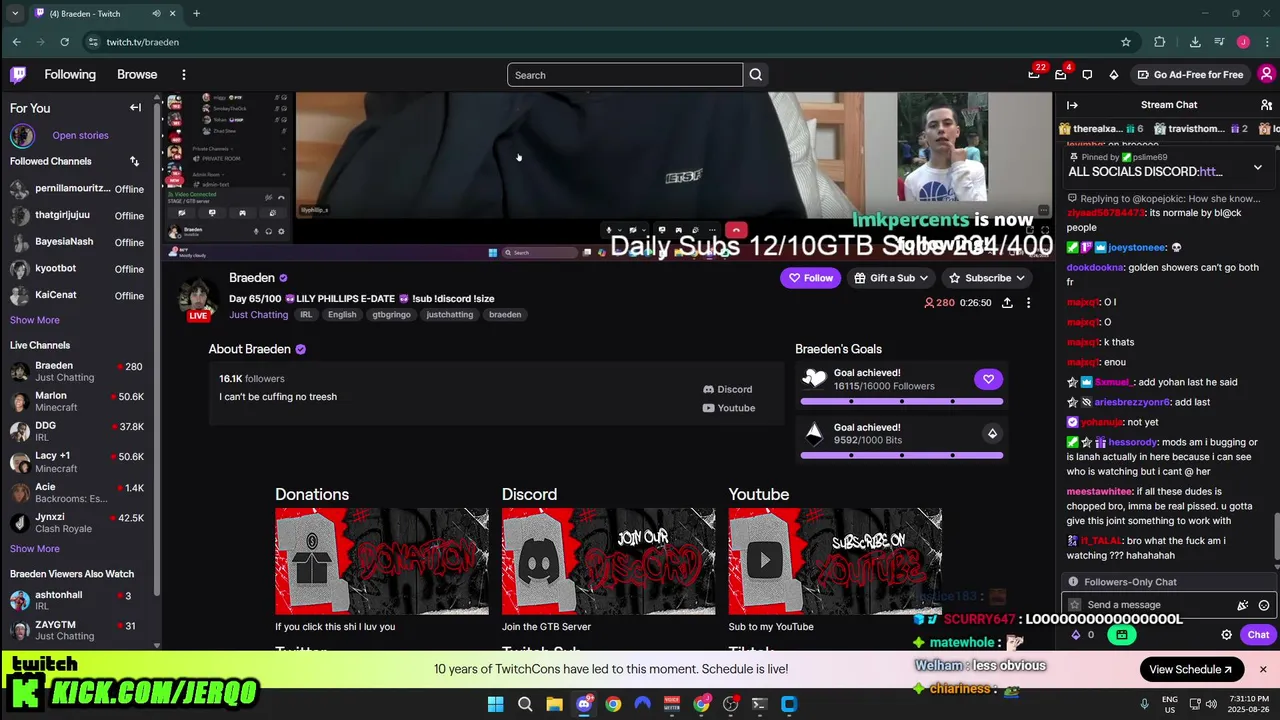This screenshot has height=720, width=1280.
Task: Open the Following tab
Action: click(x=70, y=75)
